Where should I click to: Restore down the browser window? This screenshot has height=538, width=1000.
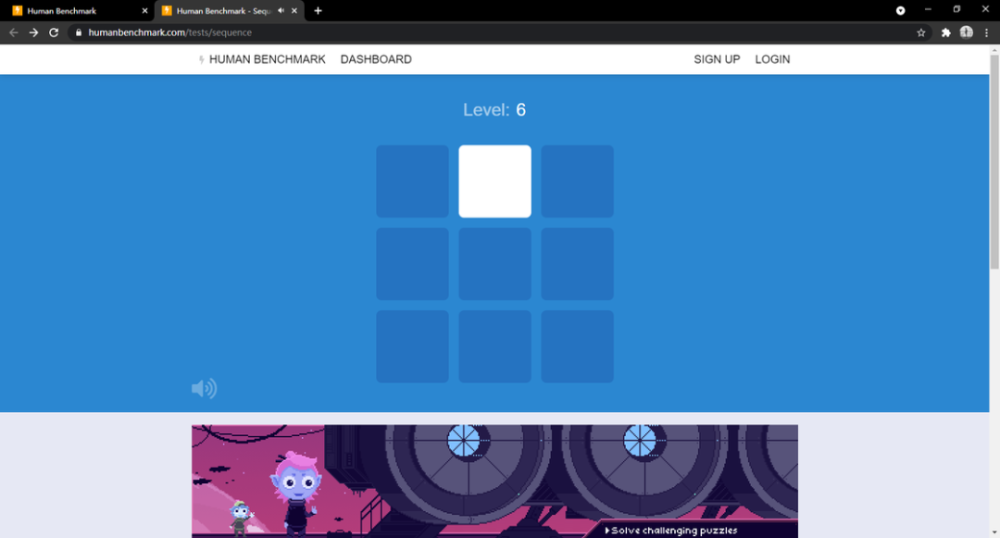(957, 10)
